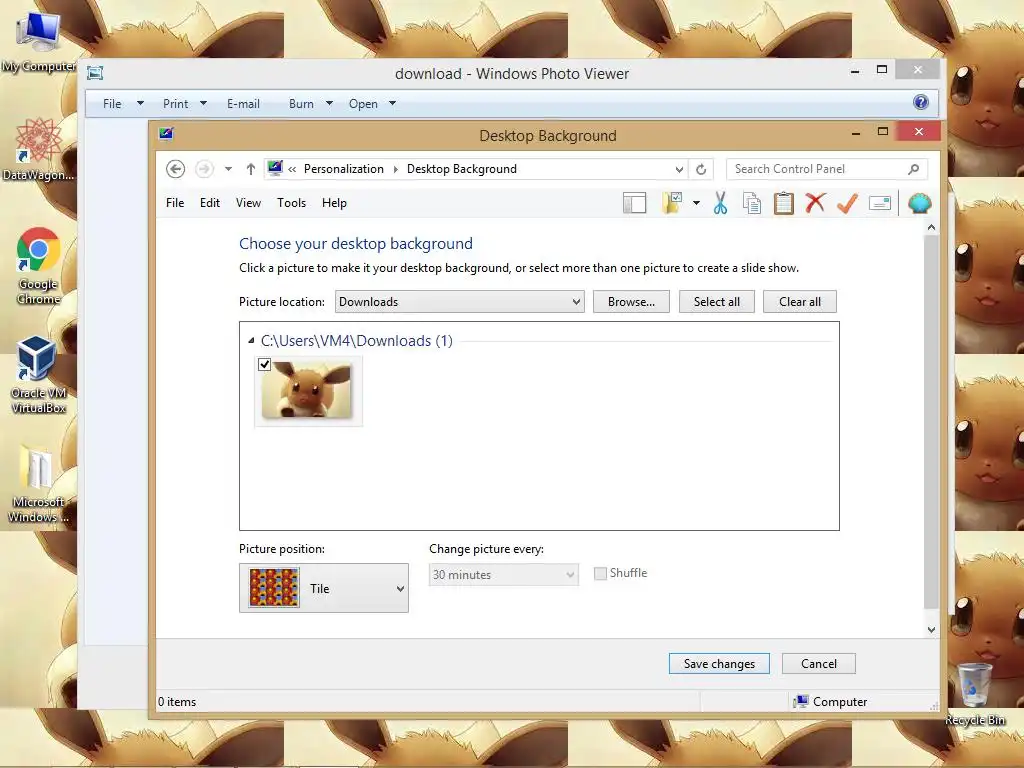This screenshot has width=1024, height=768.
Task: Open the View menu
Action: pos(248,203)
